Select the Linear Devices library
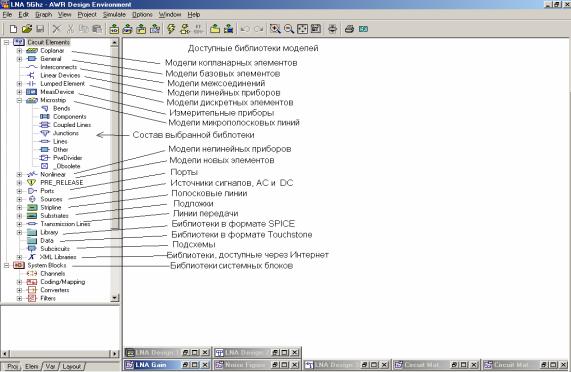Viewport: 571px width, 372px height. click(60, 75)
